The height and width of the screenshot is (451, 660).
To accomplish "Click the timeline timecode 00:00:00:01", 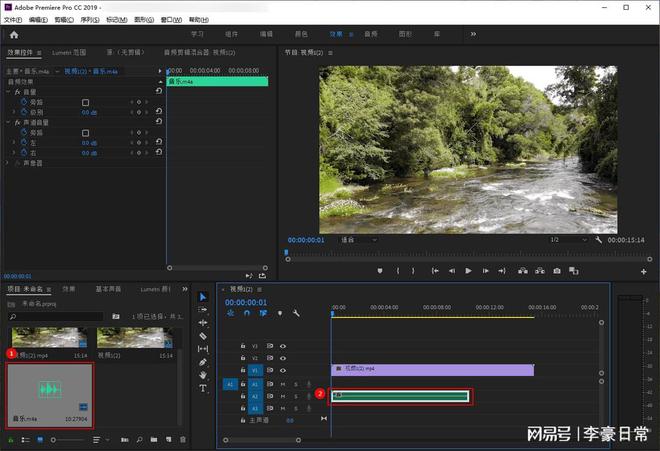I will (246, 302).
